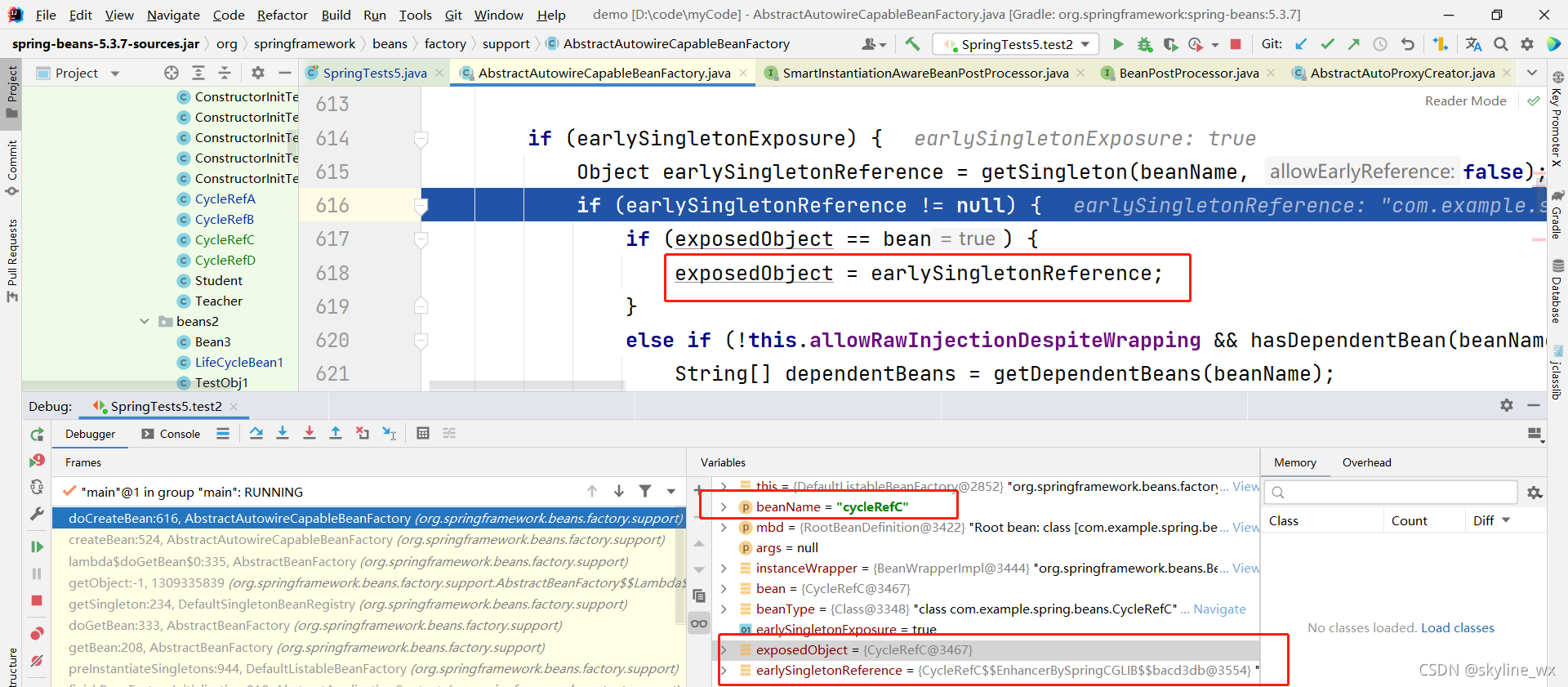
Task: Open Evaluate Expression calculator icon
Action: 423,433
